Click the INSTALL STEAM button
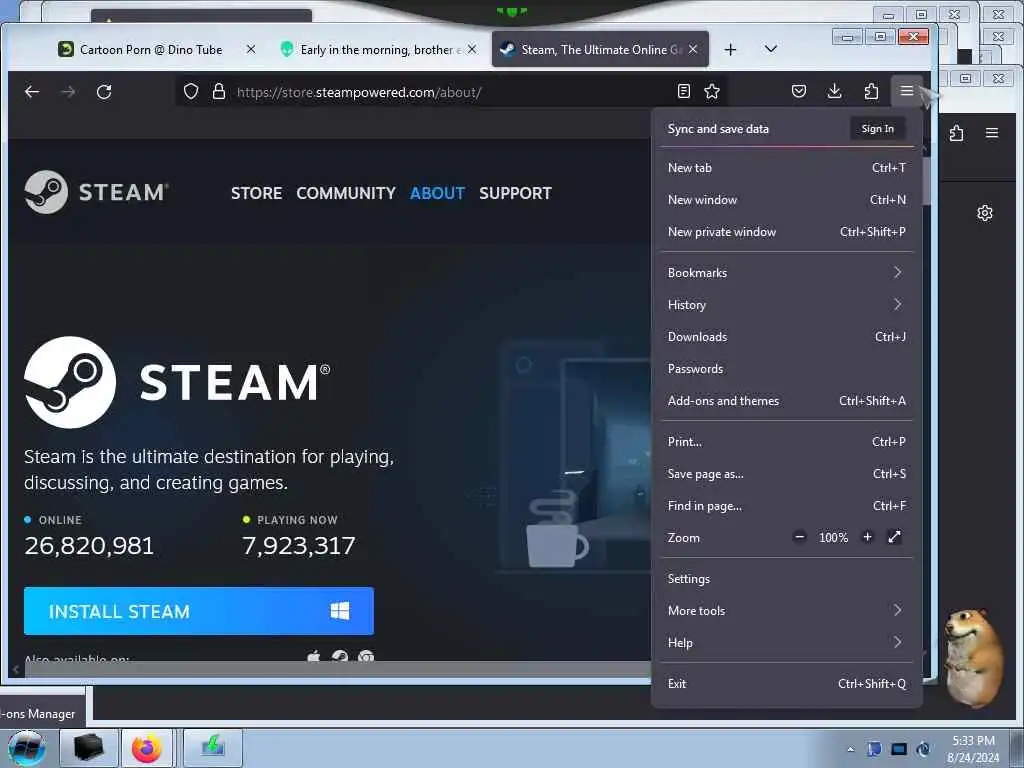This screenshot has width=1024, height=768. (x=199, y=611)
